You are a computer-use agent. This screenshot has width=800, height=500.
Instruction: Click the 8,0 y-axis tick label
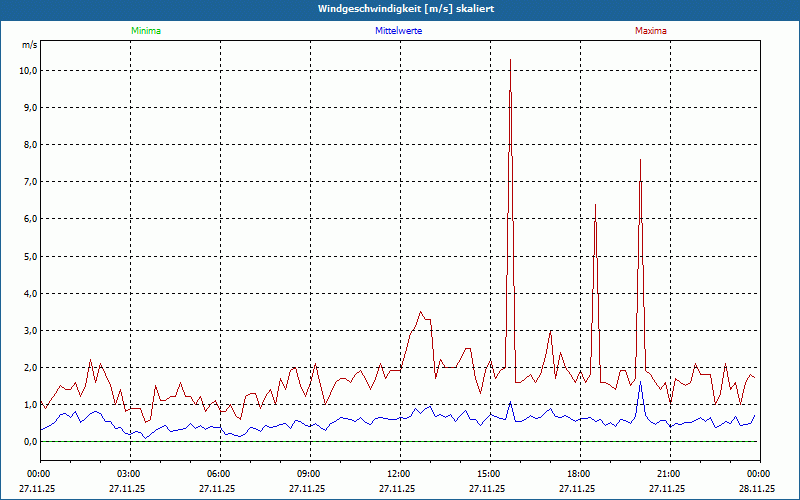tap(28, 145)
